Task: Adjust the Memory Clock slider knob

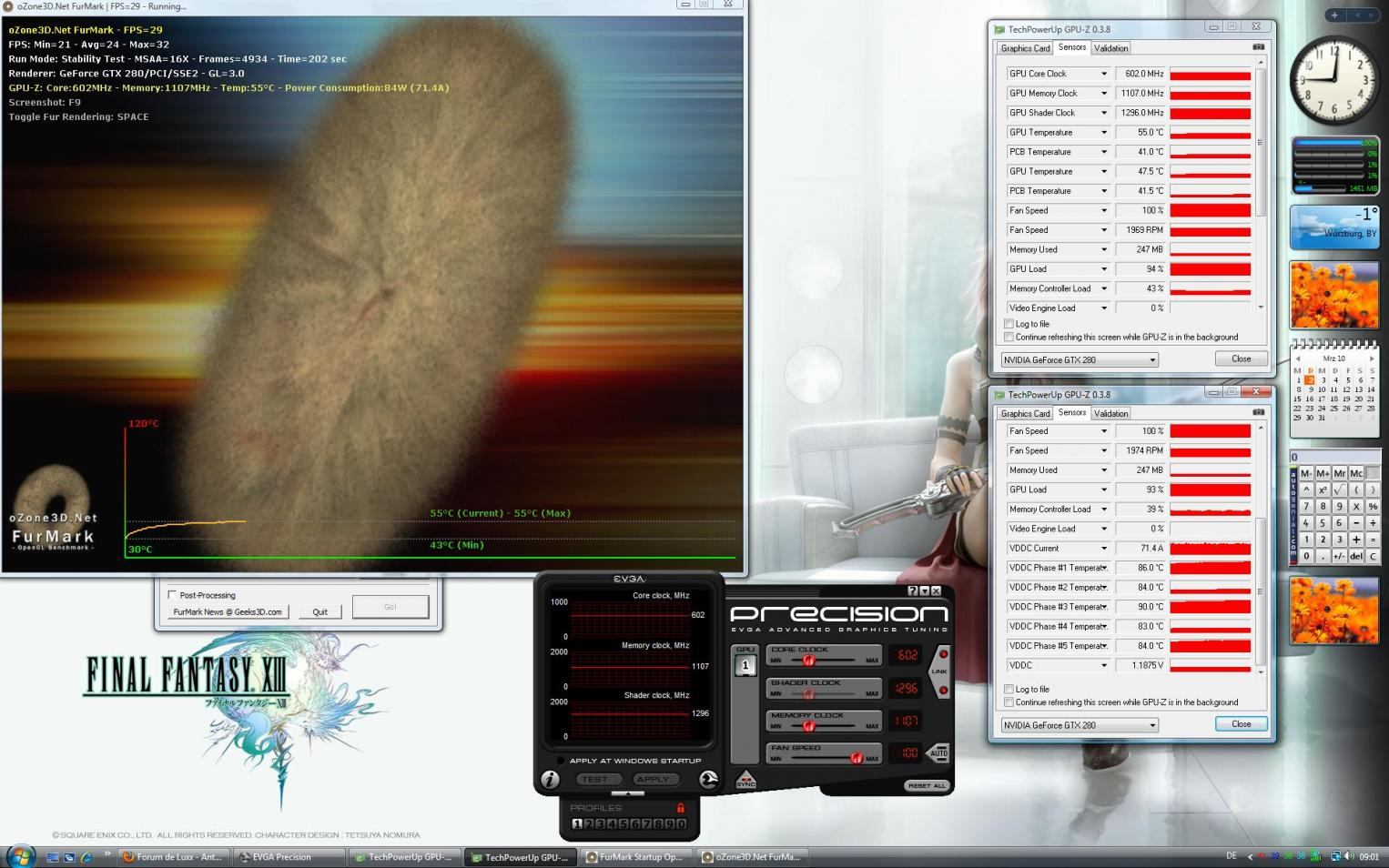Action: pyautogui.click(x=808, y=726)
